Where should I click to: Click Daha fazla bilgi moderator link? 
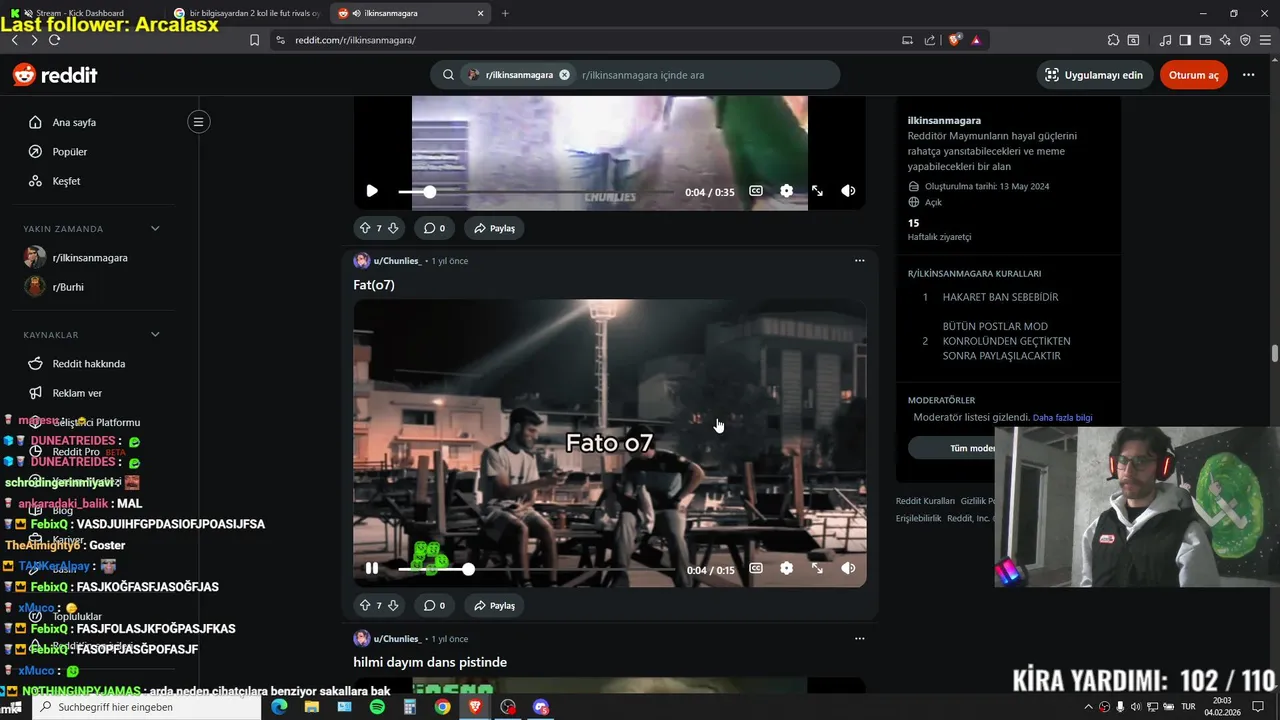coord(1062,418)
